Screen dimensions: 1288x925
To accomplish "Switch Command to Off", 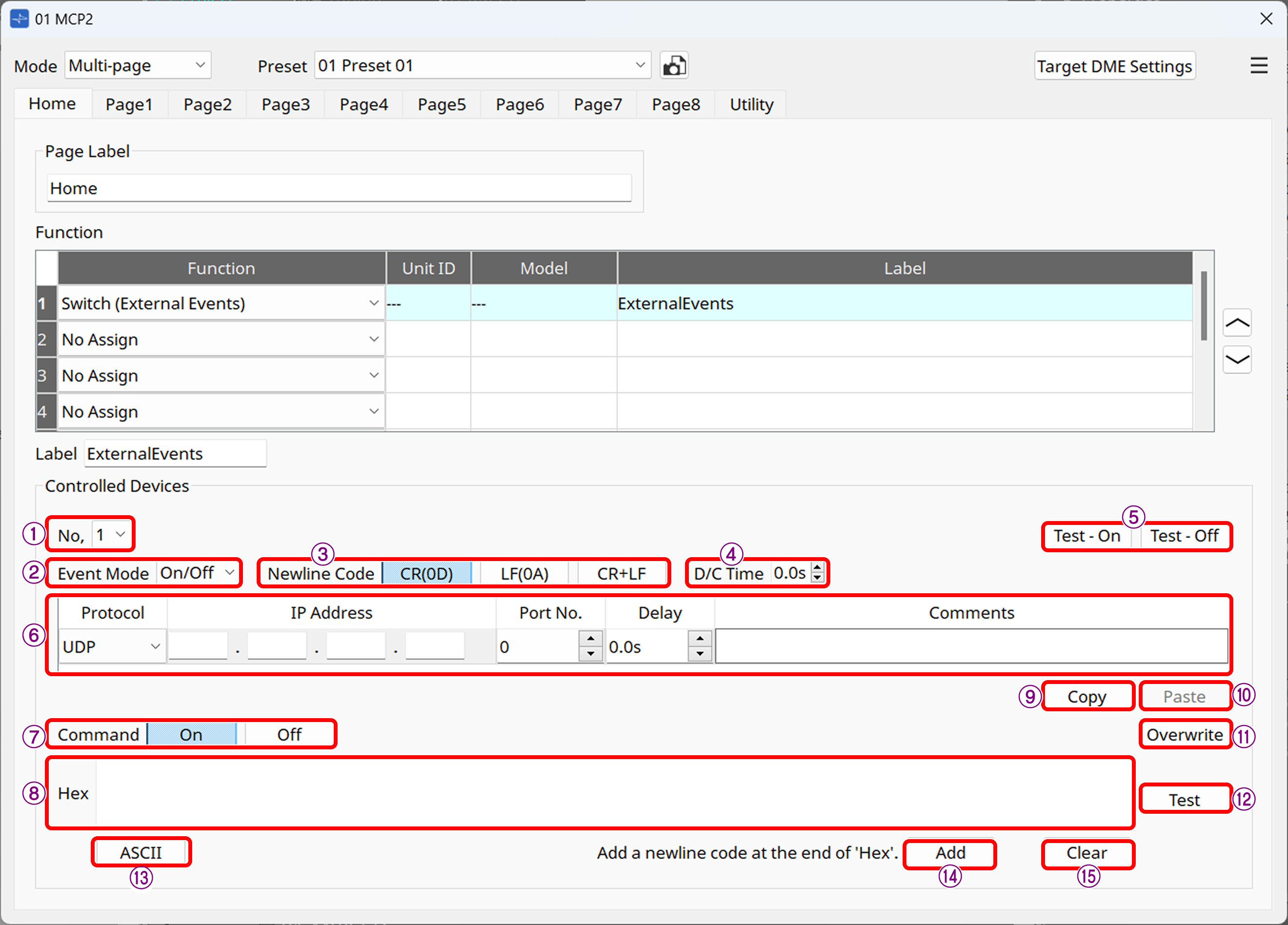I will 289,734.
